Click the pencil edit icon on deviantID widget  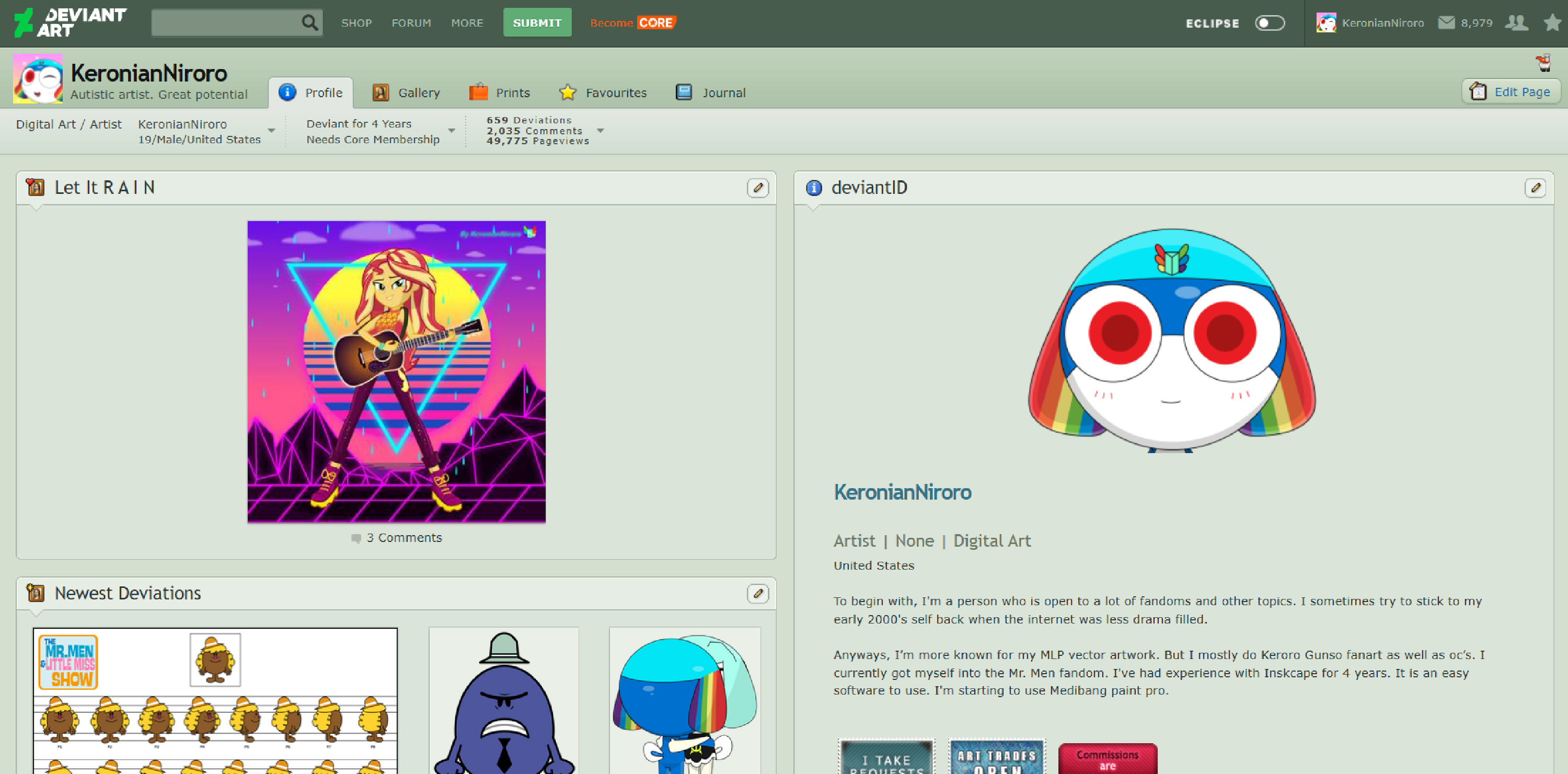pos(1535,188)
